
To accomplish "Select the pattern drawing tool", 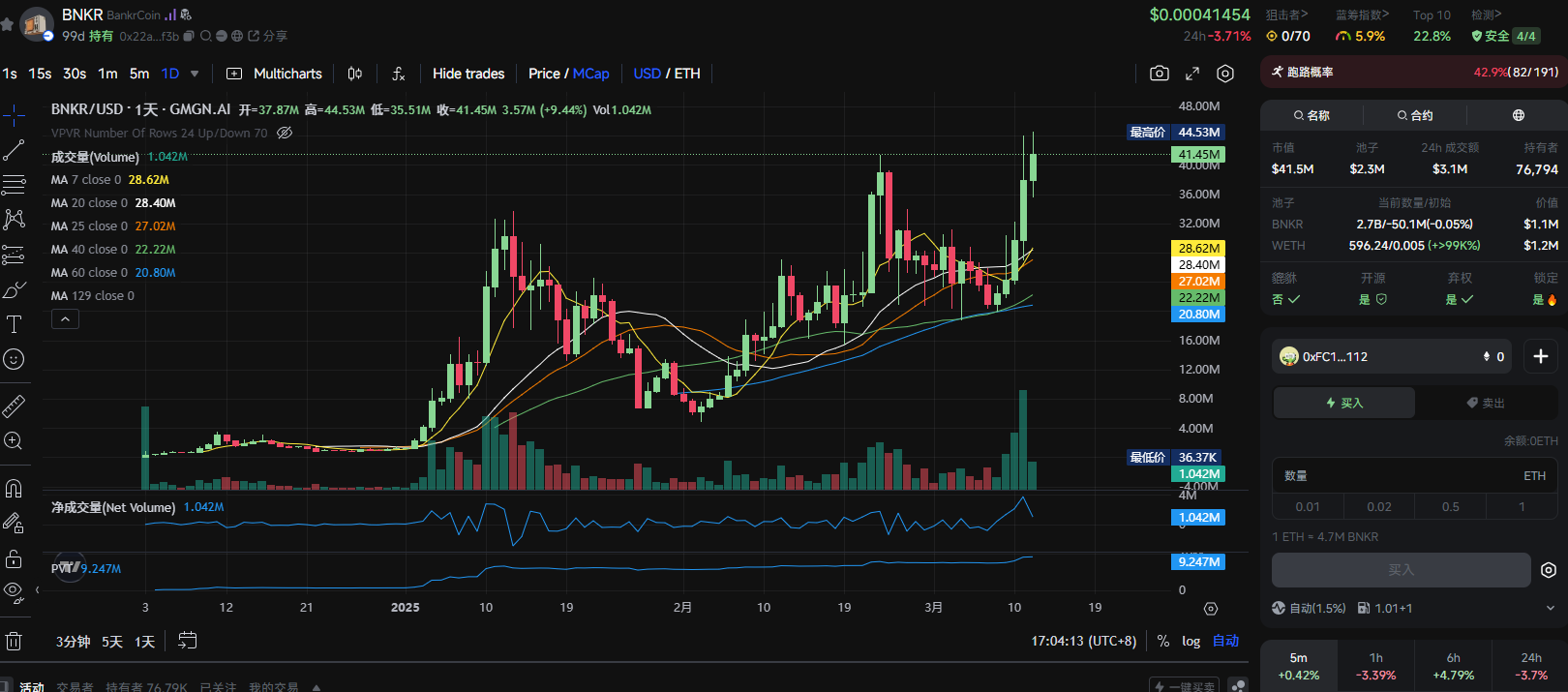I will tap(14, 220).
